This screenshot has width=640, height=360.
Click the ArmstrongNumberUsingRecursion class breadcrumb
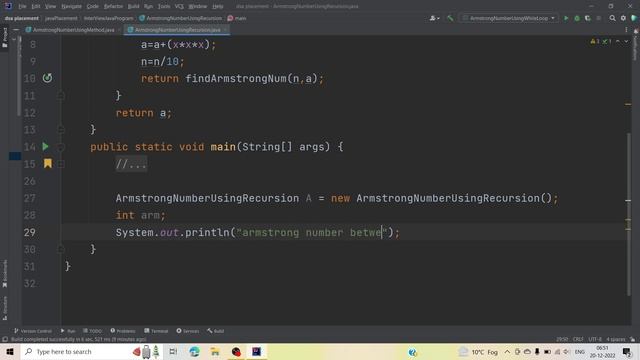point(180,18)
